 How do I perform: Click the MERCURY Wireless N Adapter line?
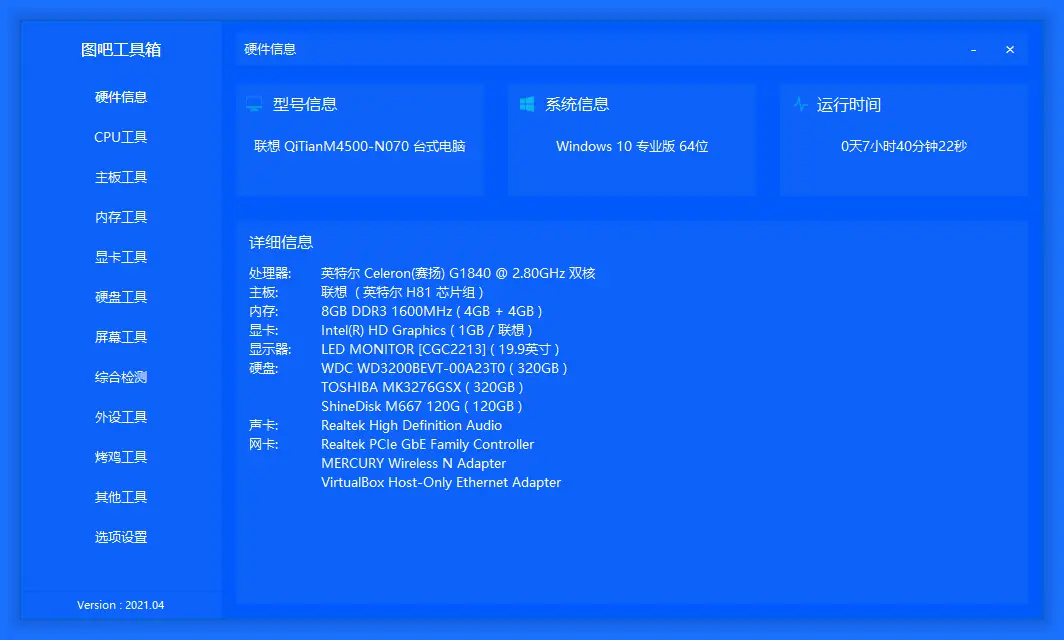[413, 463]
